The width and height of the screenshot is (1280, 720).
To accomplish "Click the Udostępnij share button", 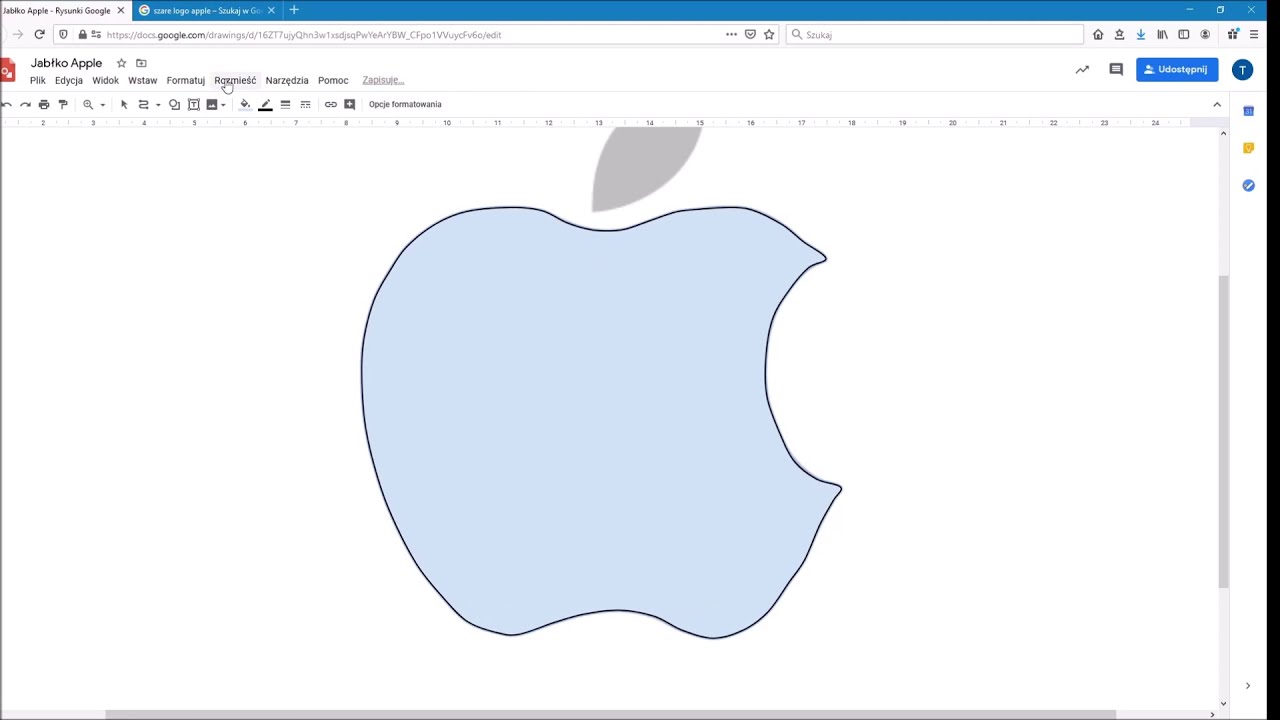I will [1177, 69].
